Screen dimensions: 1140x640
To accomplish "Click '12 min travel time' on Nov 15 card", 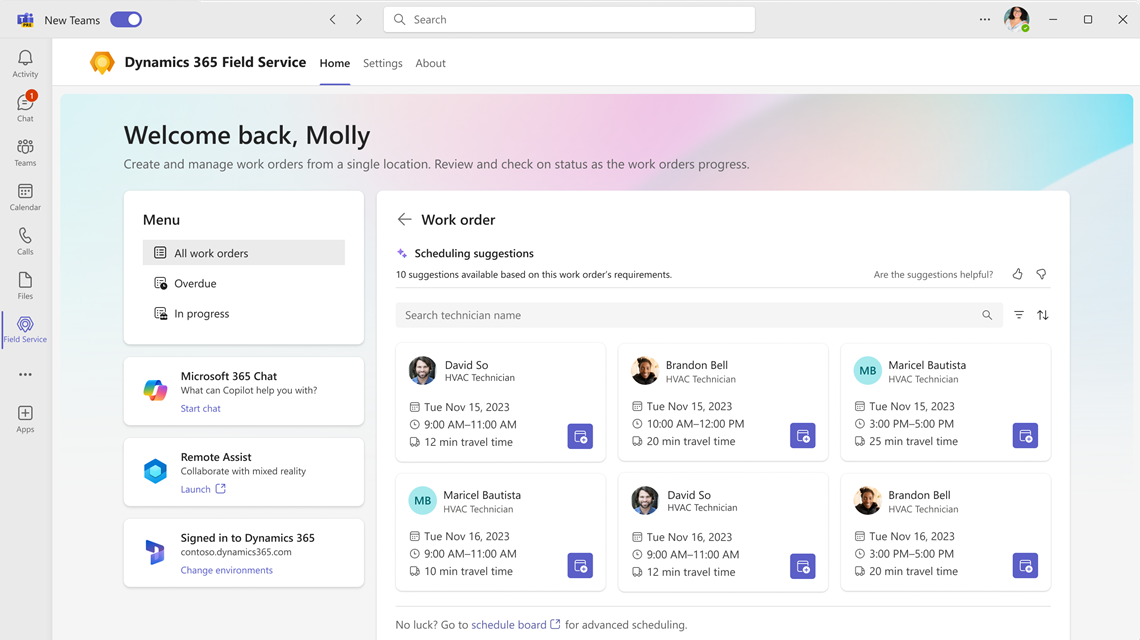I will (469, 442).
